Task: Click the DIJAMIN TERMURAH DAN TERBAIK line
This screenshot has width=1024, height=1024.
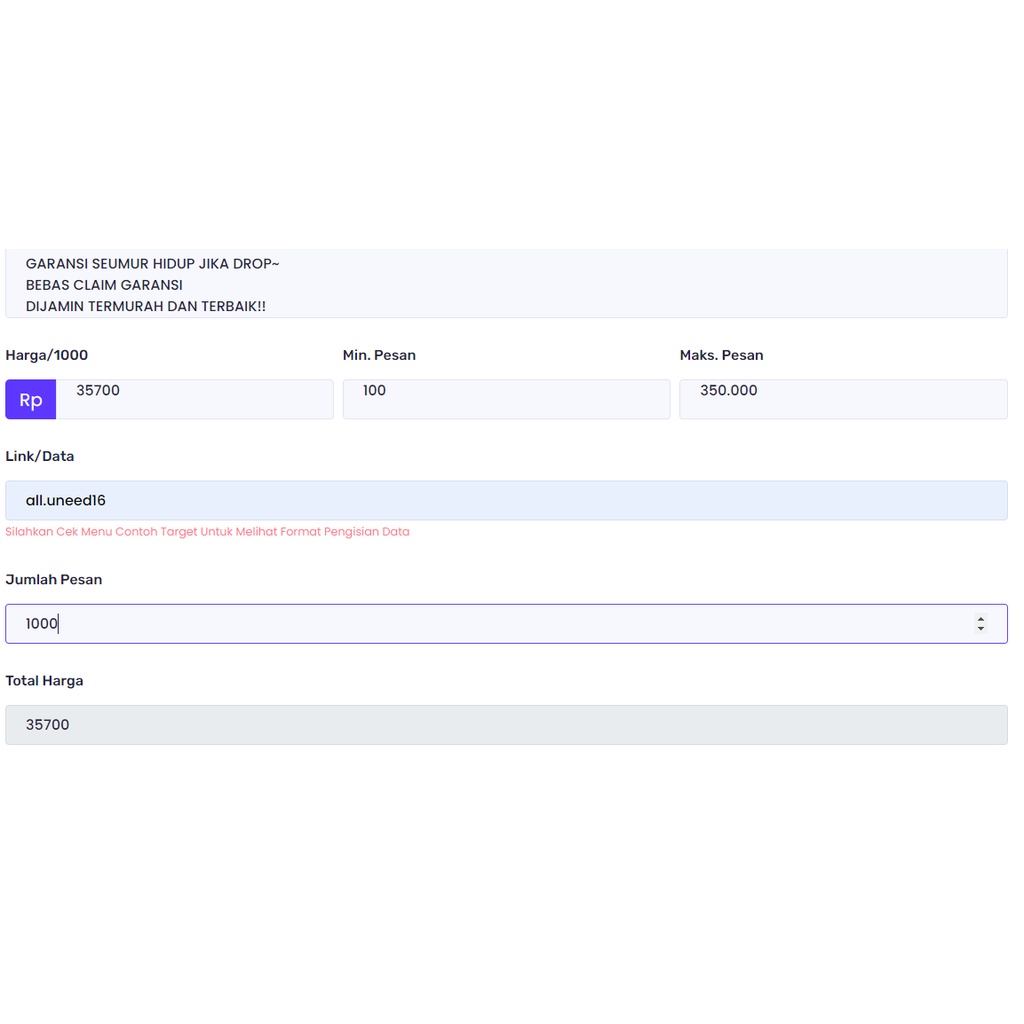Action: point(146,306)
